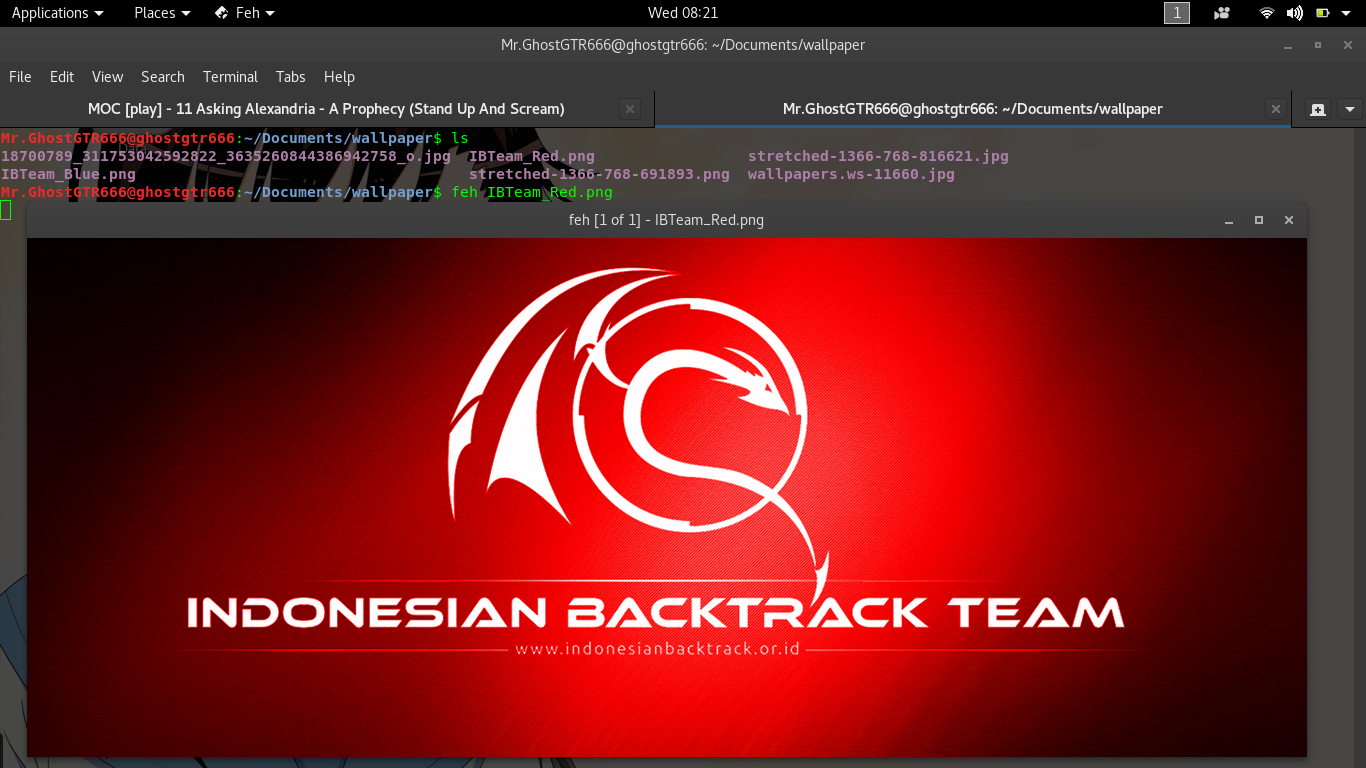Switch to the MOC Asking Alexandria tab

(x=326, y=109)
